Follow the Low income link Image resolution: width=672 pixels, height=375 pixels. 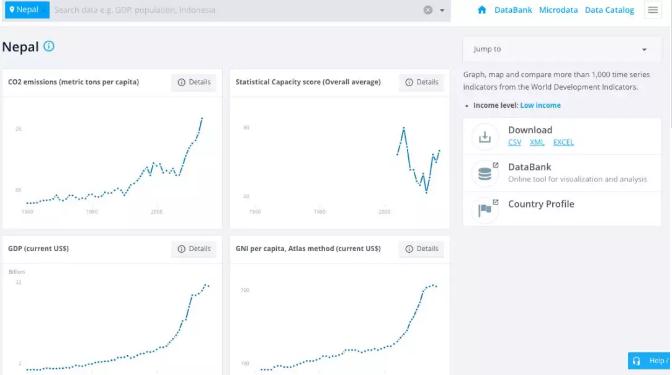tap(540, 105)
